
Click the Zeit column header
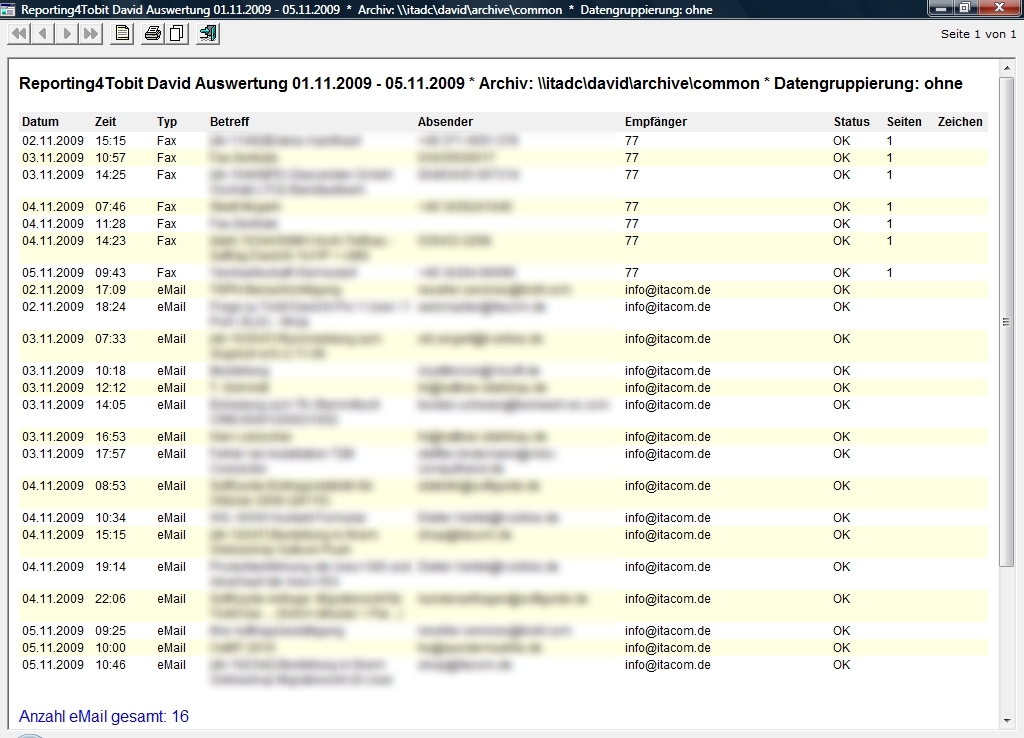[105, 121]
